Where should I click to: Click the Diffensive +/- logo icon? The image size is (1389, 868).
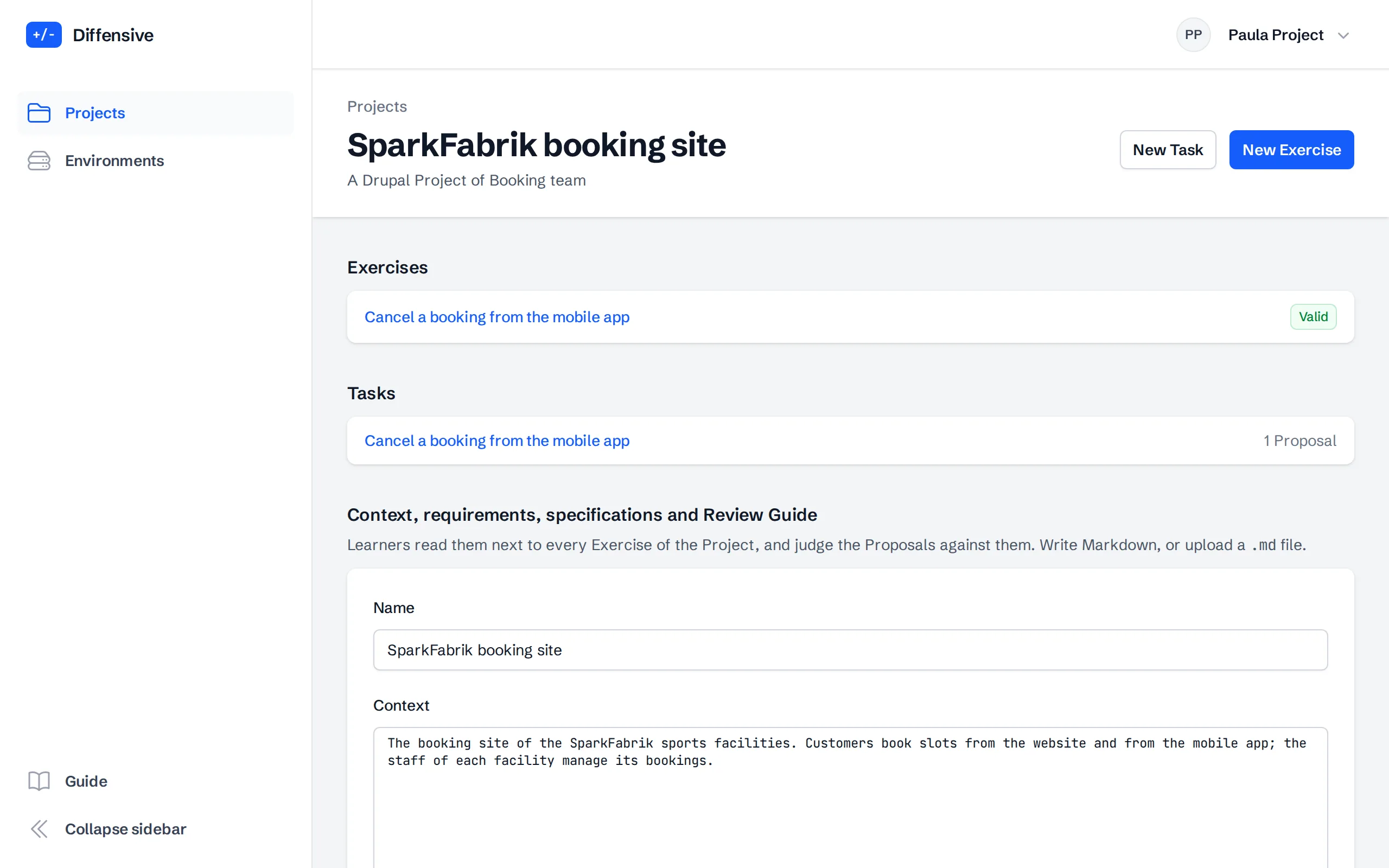pos(43,35)
